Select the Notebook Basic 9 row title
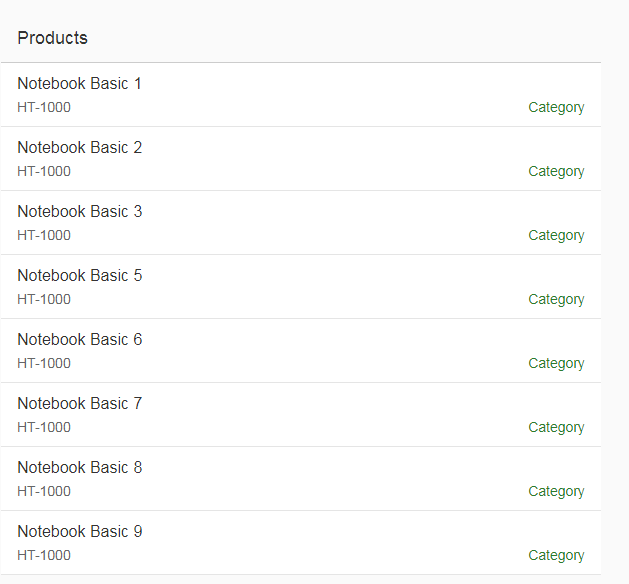Viewport: 629px width, 584px height. [x=80, y=532]
